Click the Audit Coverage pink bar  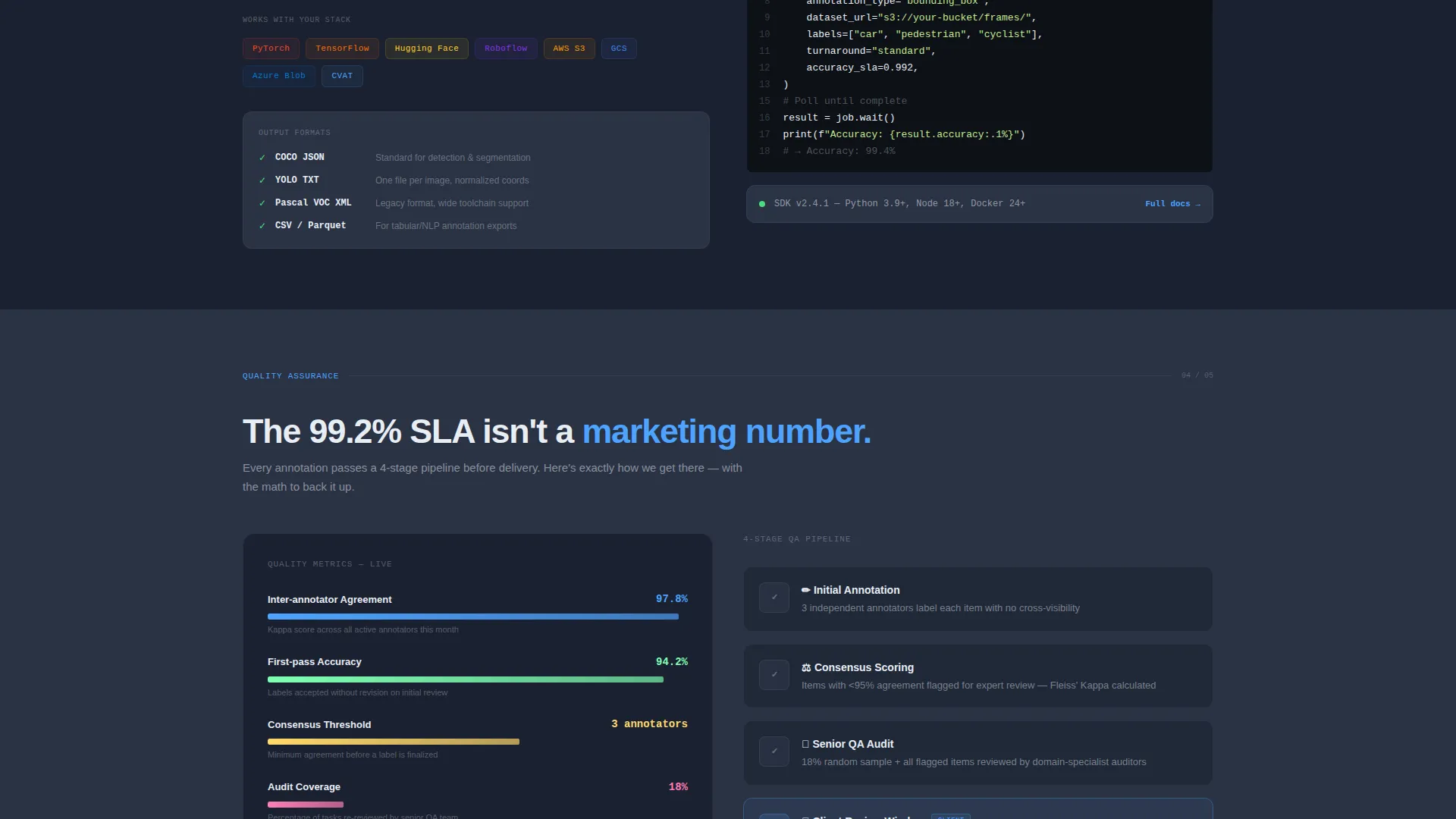pyautogui.click(x=306, y=805)
